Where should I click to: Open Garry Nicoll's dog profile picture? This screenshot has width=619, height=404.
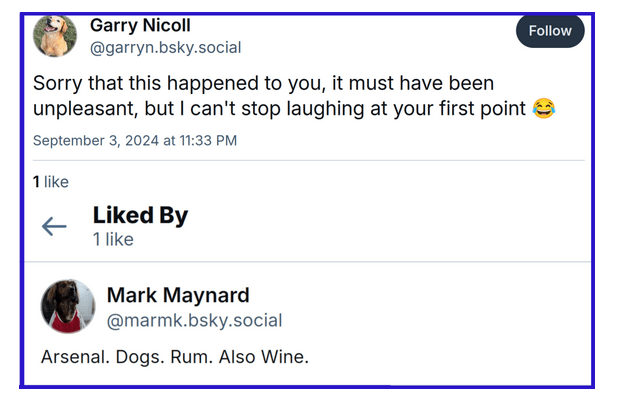[55, 35]
